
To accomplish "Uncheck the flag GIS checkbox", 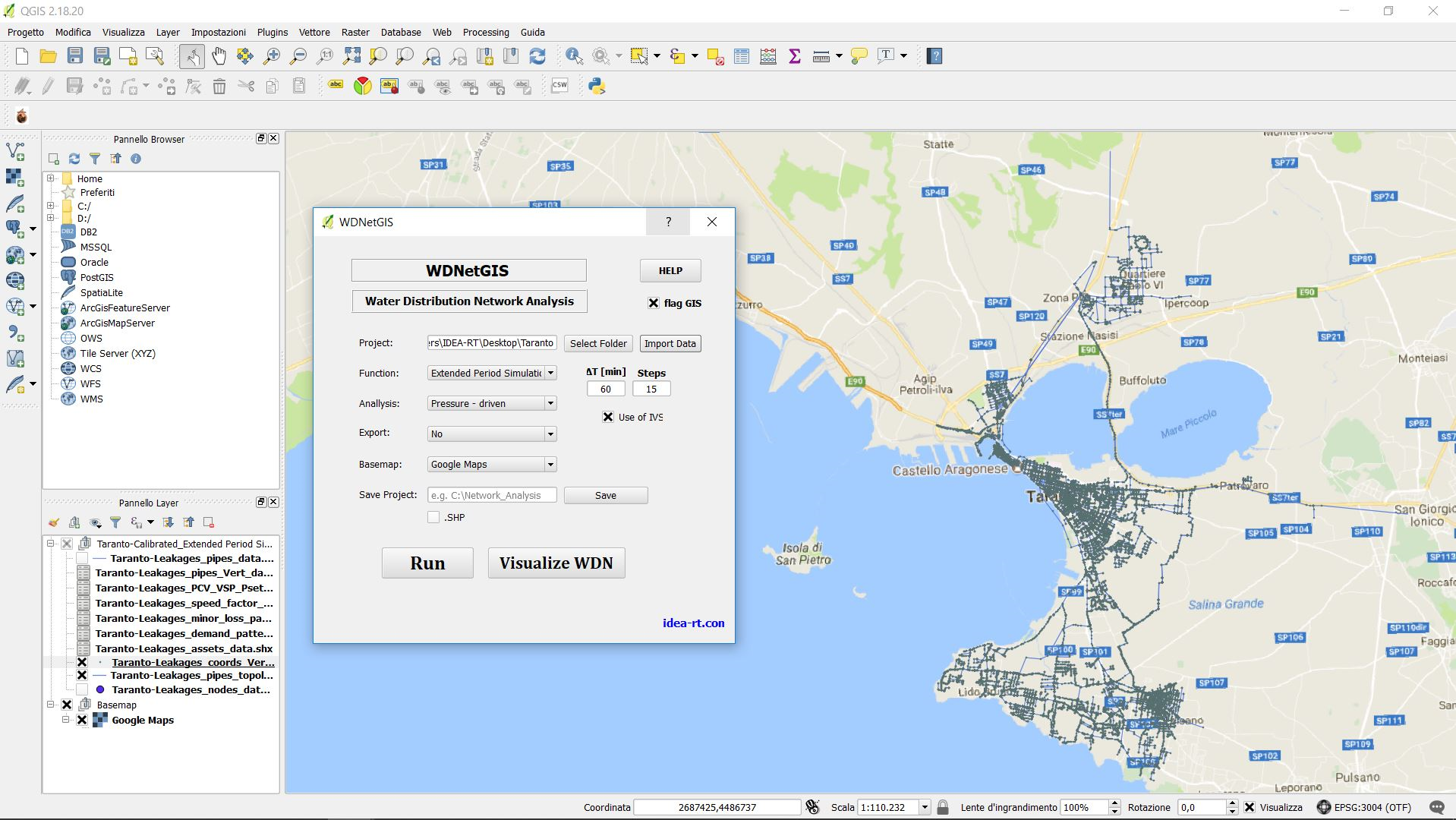I will coord(653,303).
